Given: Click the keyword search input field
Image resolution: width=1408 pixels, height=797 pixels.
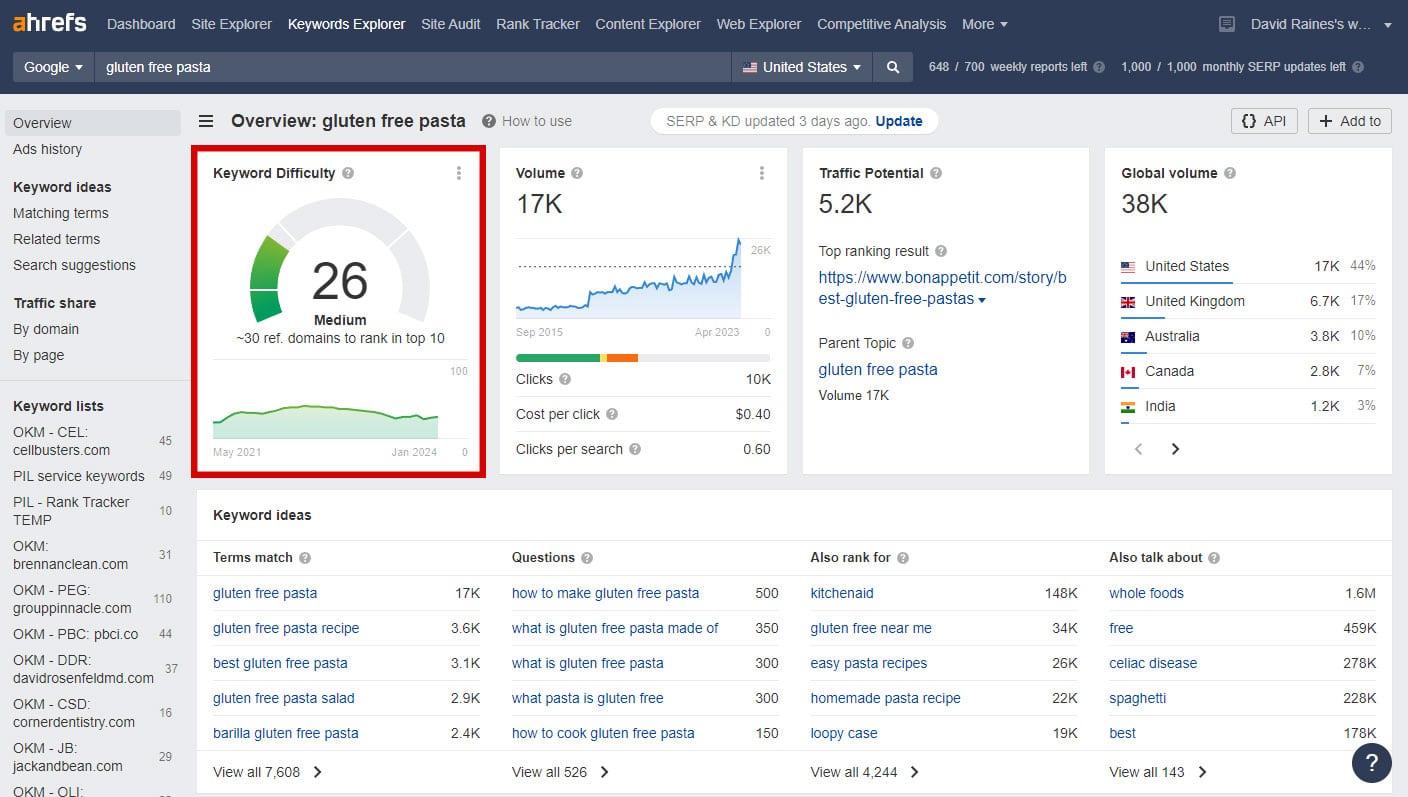Looking at the screenshot, I should click(413, 67).
